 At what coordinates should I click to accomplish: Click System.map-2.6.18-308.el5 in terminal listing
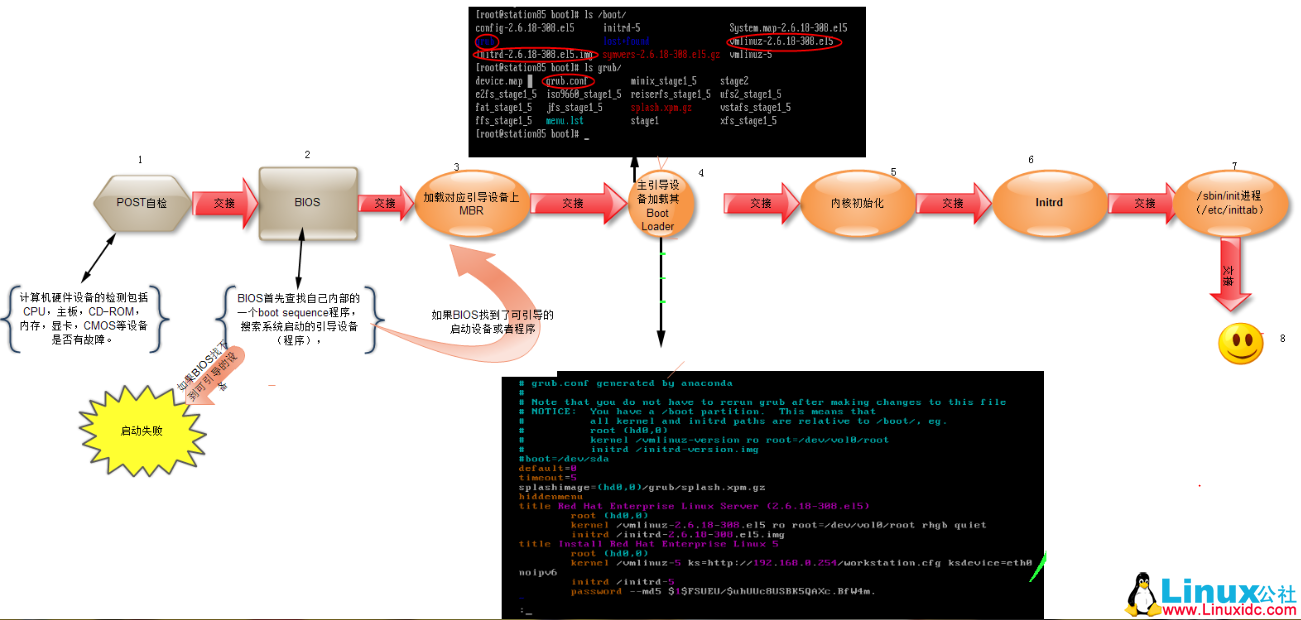point(788,28)
